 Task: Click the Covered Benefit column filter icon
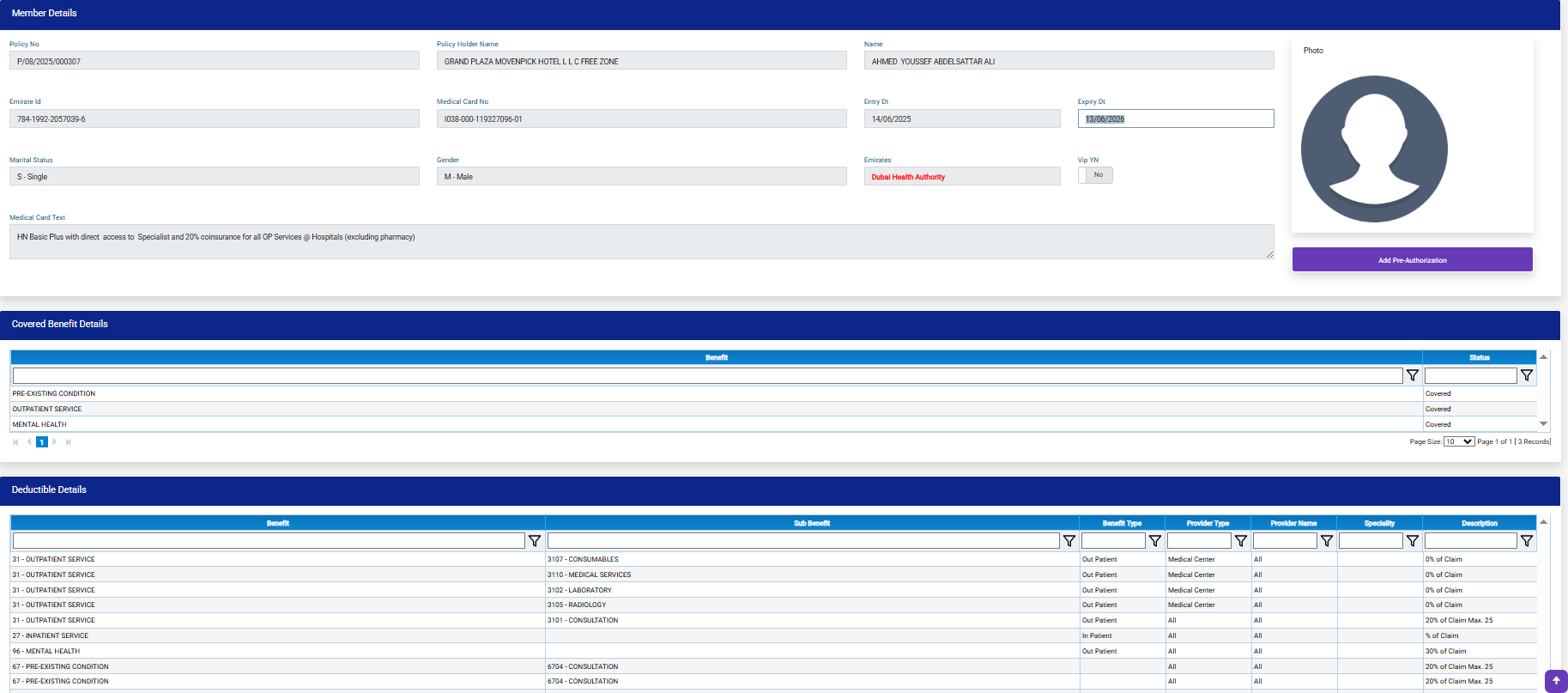click(x=1412, y=375)
